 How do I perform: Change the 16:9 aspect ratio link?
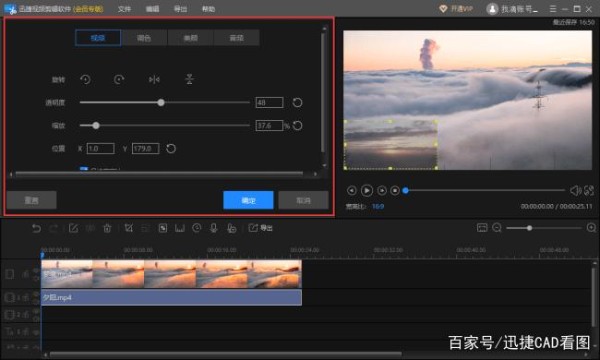tap(378, 207)
